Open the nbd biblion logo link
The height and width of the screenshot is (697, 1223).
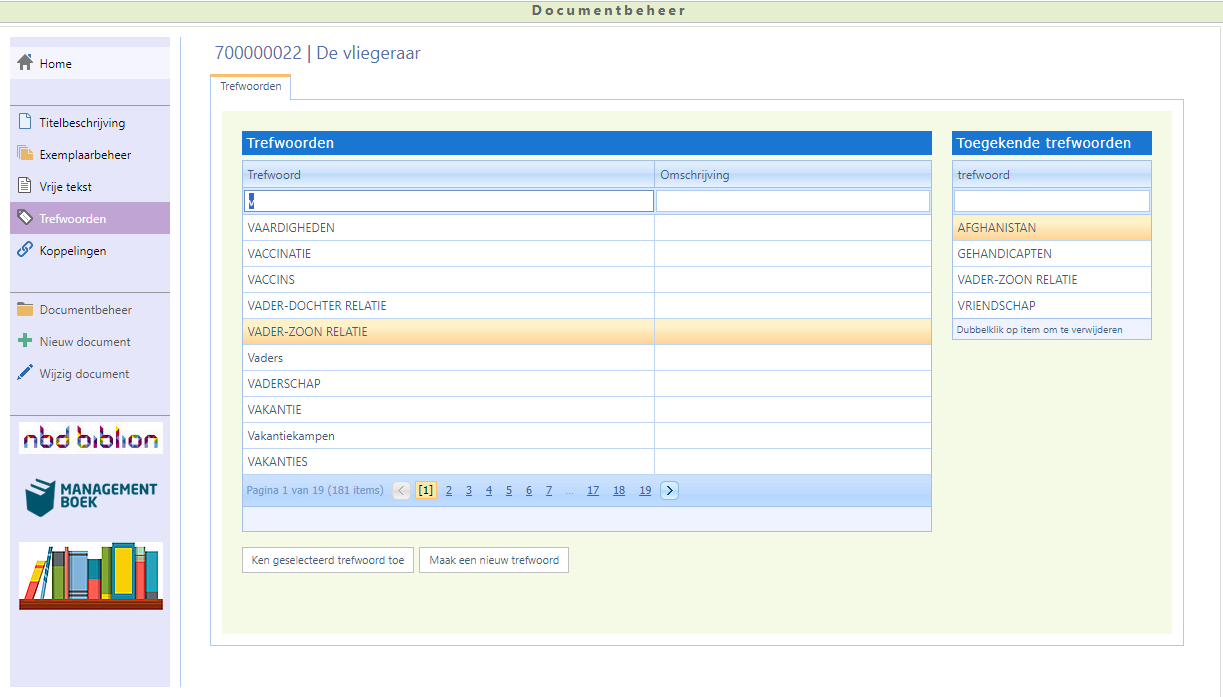coord(91,438)
